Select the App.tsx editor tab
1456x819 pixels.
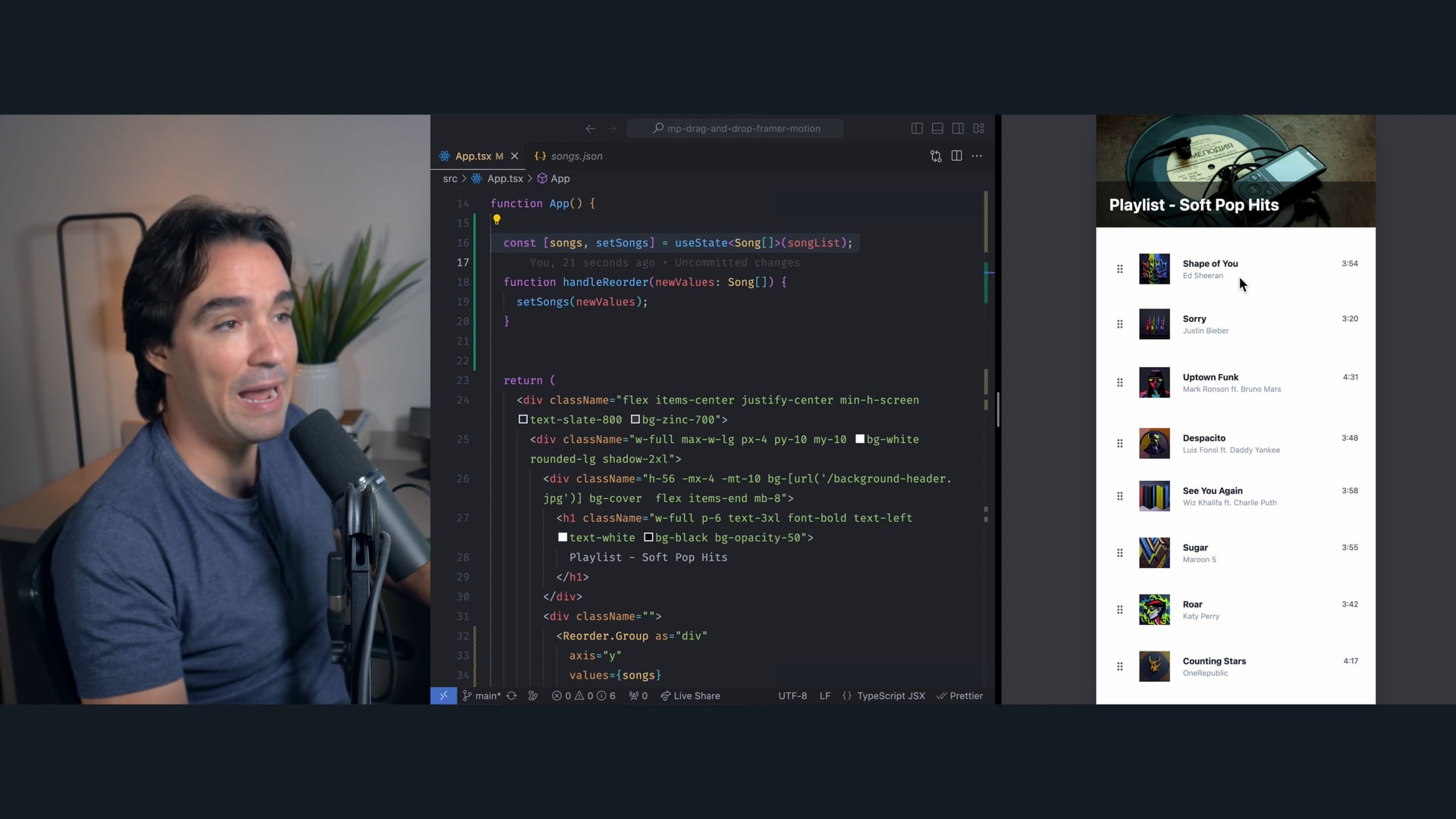472,156
